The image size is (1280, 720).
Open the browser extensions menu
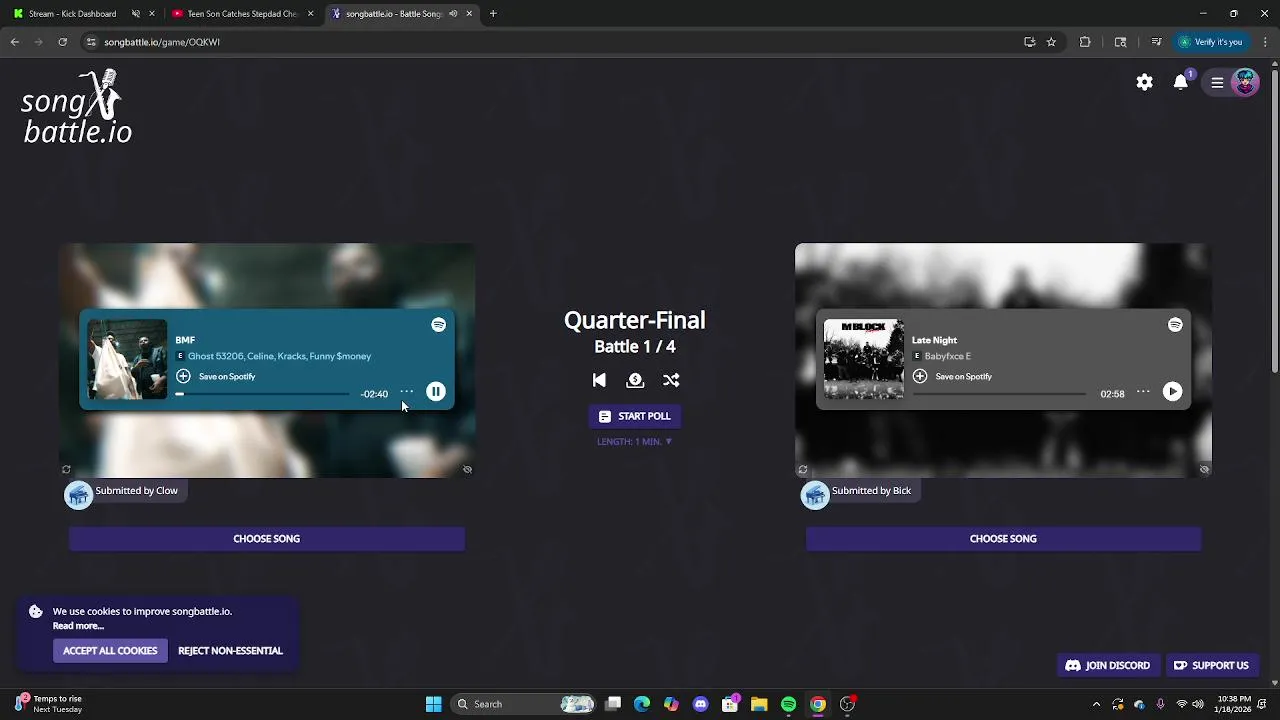1085,42
